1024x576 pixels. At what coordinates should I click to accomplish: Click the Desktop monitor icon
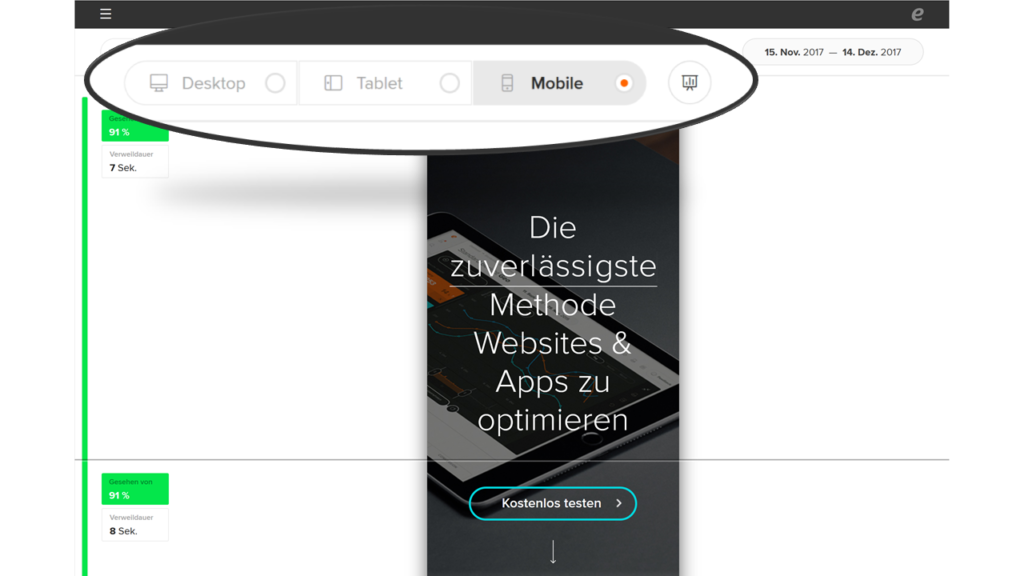[159, 83]
